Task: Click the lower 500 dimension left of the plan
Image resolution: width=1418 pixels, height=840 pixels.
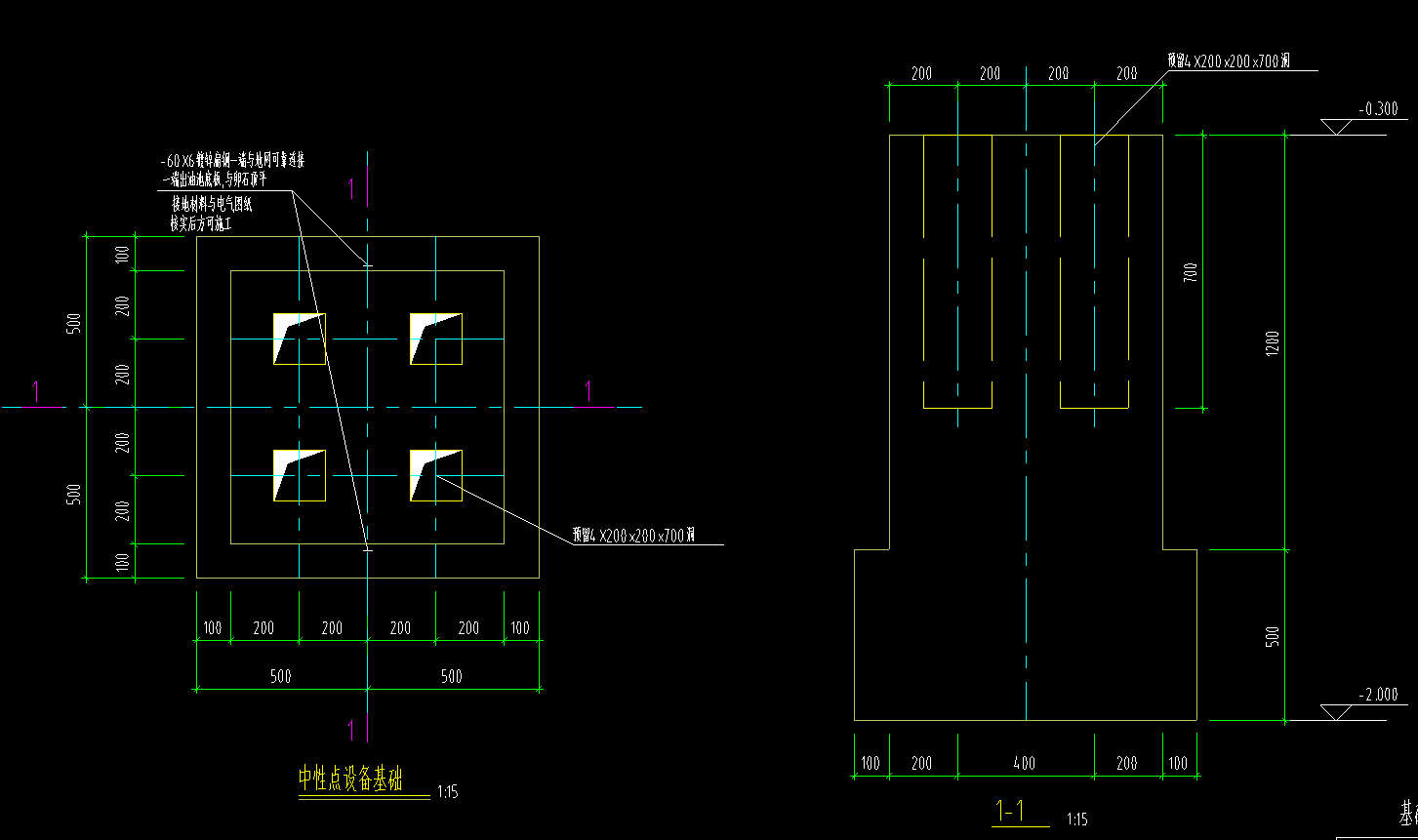Action: point(73,495)
